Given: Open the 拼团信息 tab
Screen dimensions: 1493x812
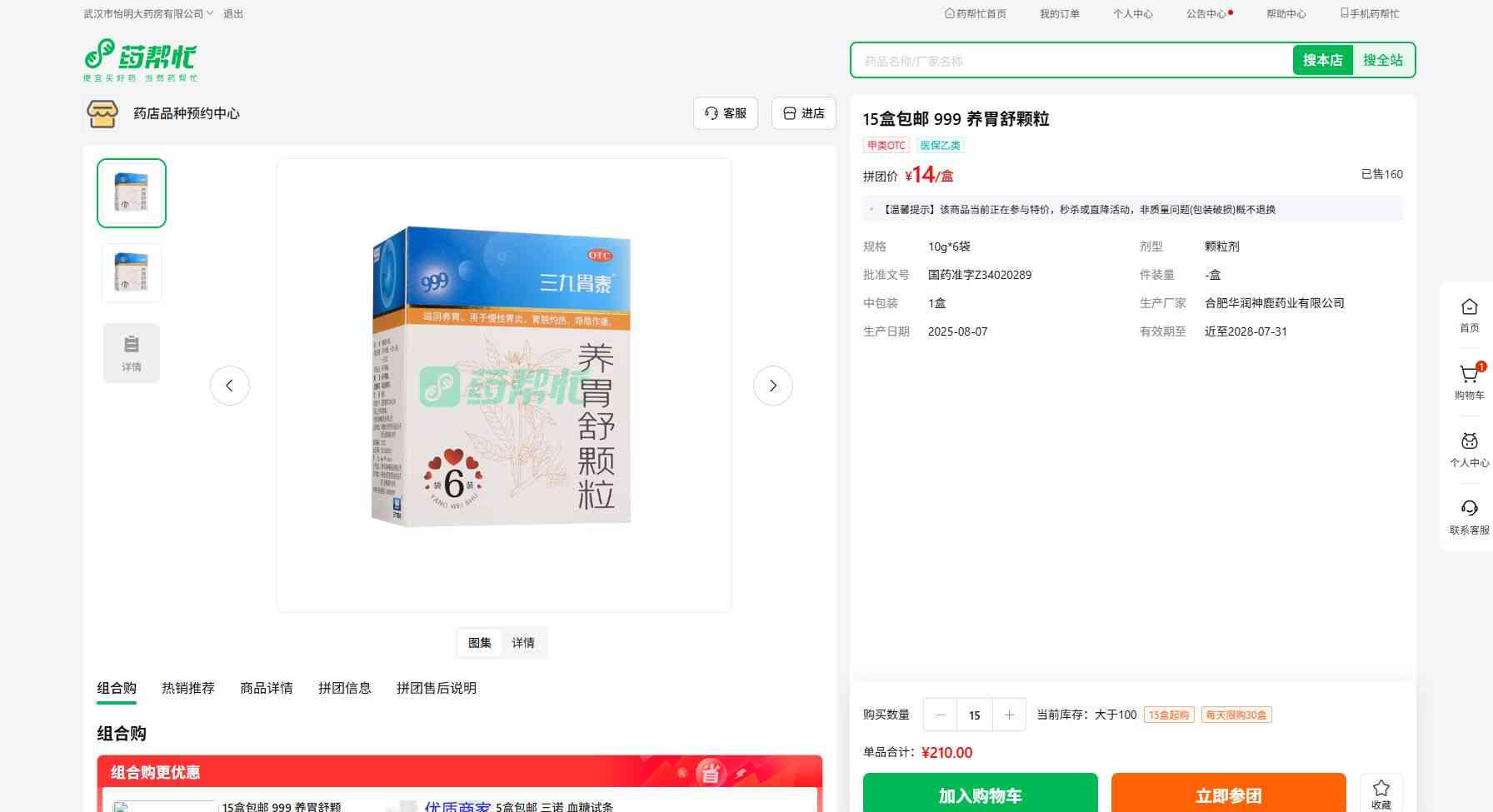Looking at the screenshot, I should 344,688.
